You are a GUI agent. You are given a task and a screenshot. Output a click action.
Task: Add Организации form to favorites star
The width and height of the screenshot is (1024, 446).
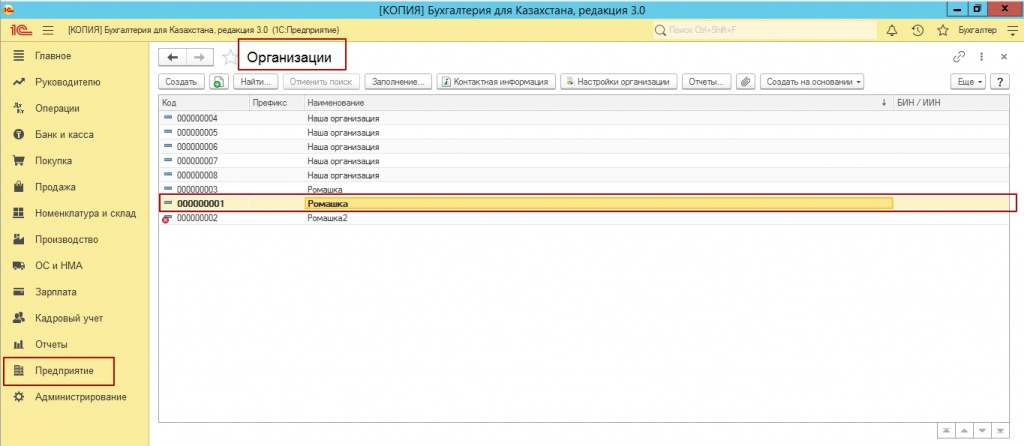click(x=229, y=57)
